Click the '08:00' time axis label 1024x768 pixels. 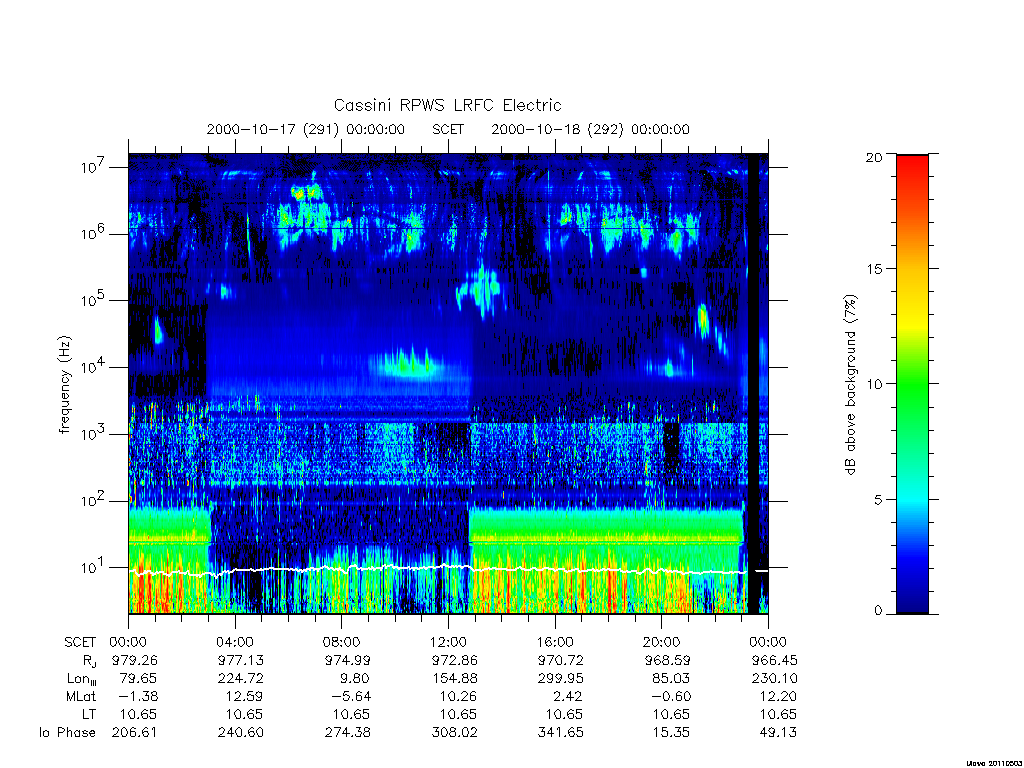342,642
